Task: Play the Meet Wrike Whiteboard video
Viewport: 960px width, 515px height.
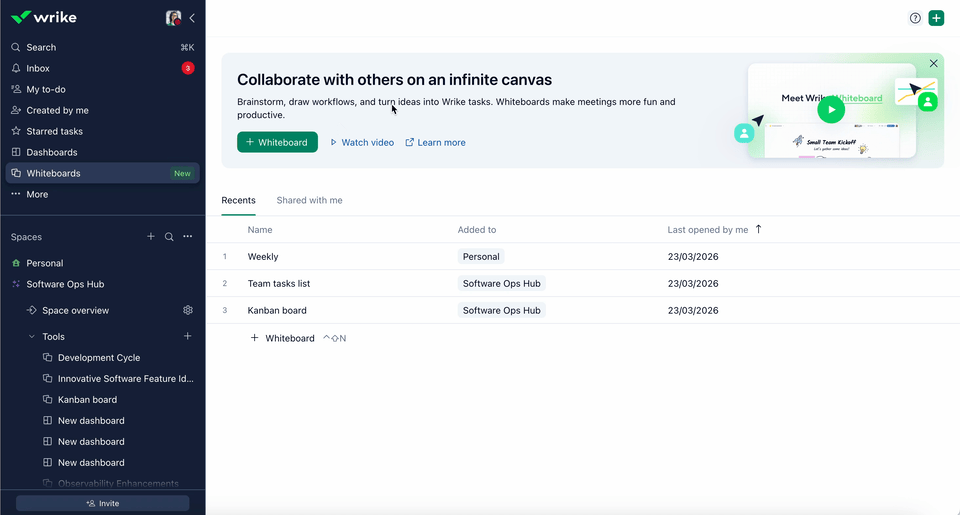Action: (830, 107)
